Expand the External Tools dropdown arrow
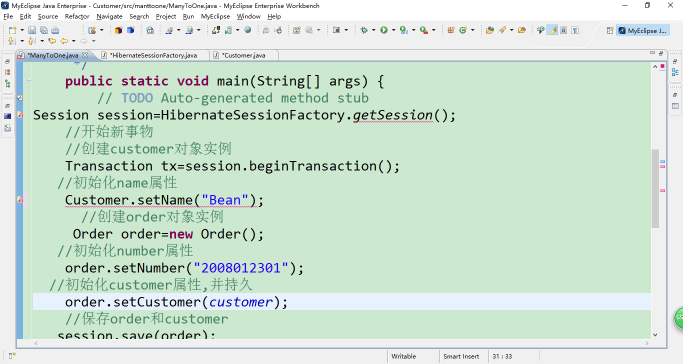The image size is (683, 364). pos(433,30)
